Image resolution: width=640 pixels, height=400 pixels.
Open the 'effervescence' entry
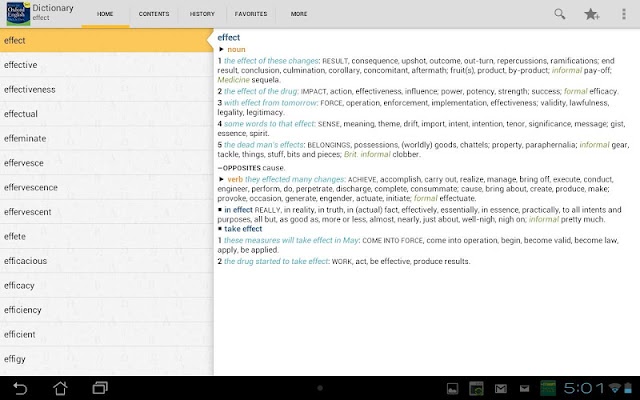pyautogui.click(x=106, y=187)
